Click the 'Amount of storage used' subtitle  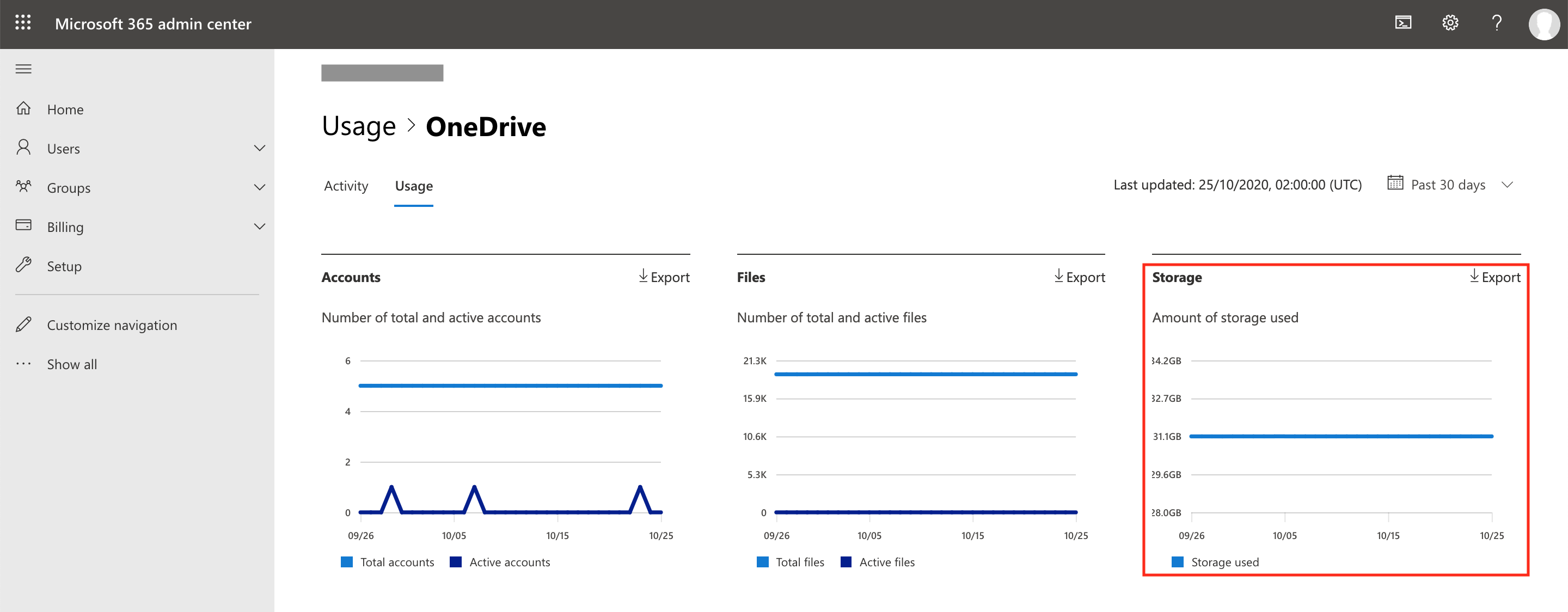click(x=1224, y=318)
